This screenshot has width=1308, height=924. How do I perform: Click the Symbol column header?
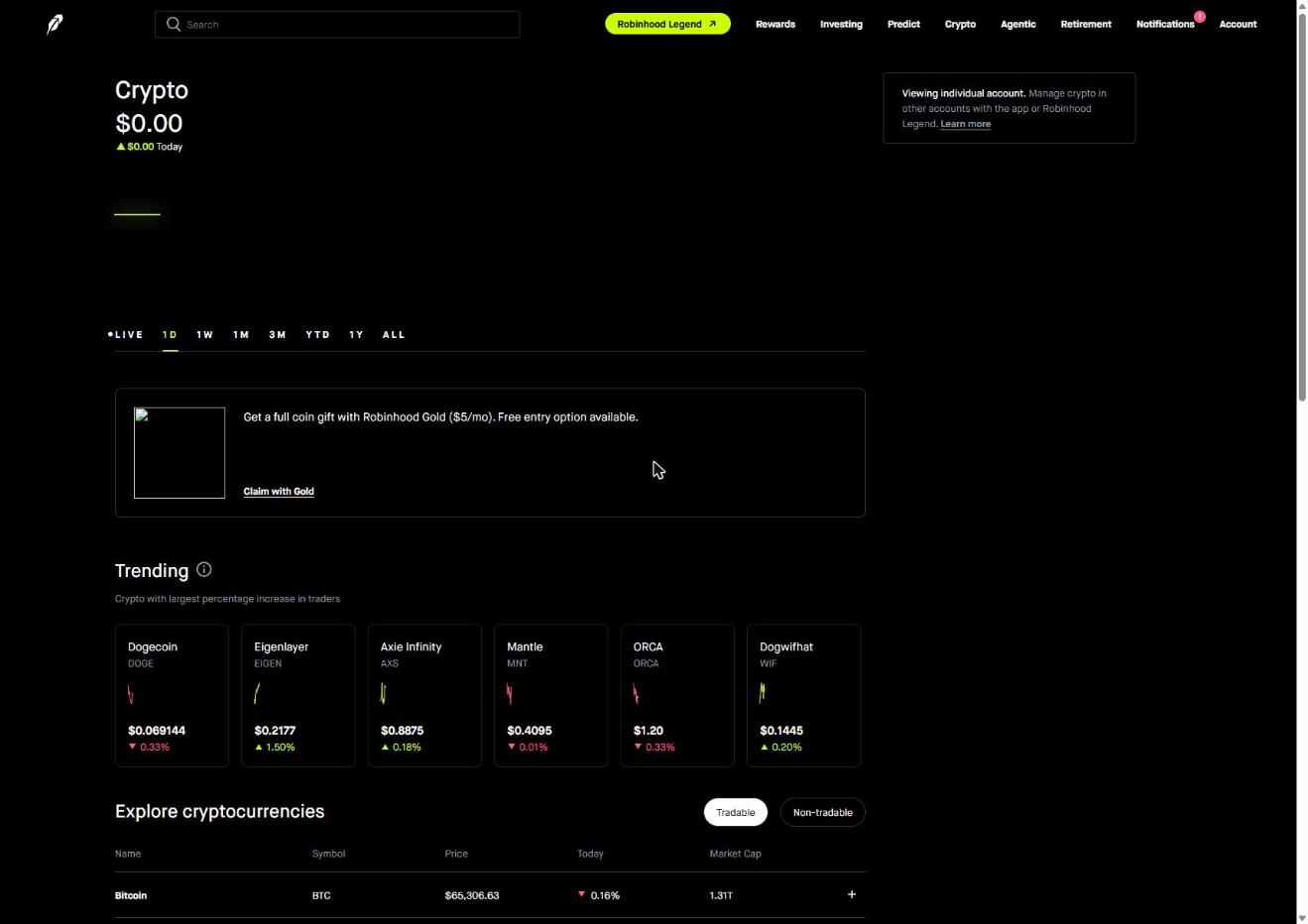(x=328, y=854)
